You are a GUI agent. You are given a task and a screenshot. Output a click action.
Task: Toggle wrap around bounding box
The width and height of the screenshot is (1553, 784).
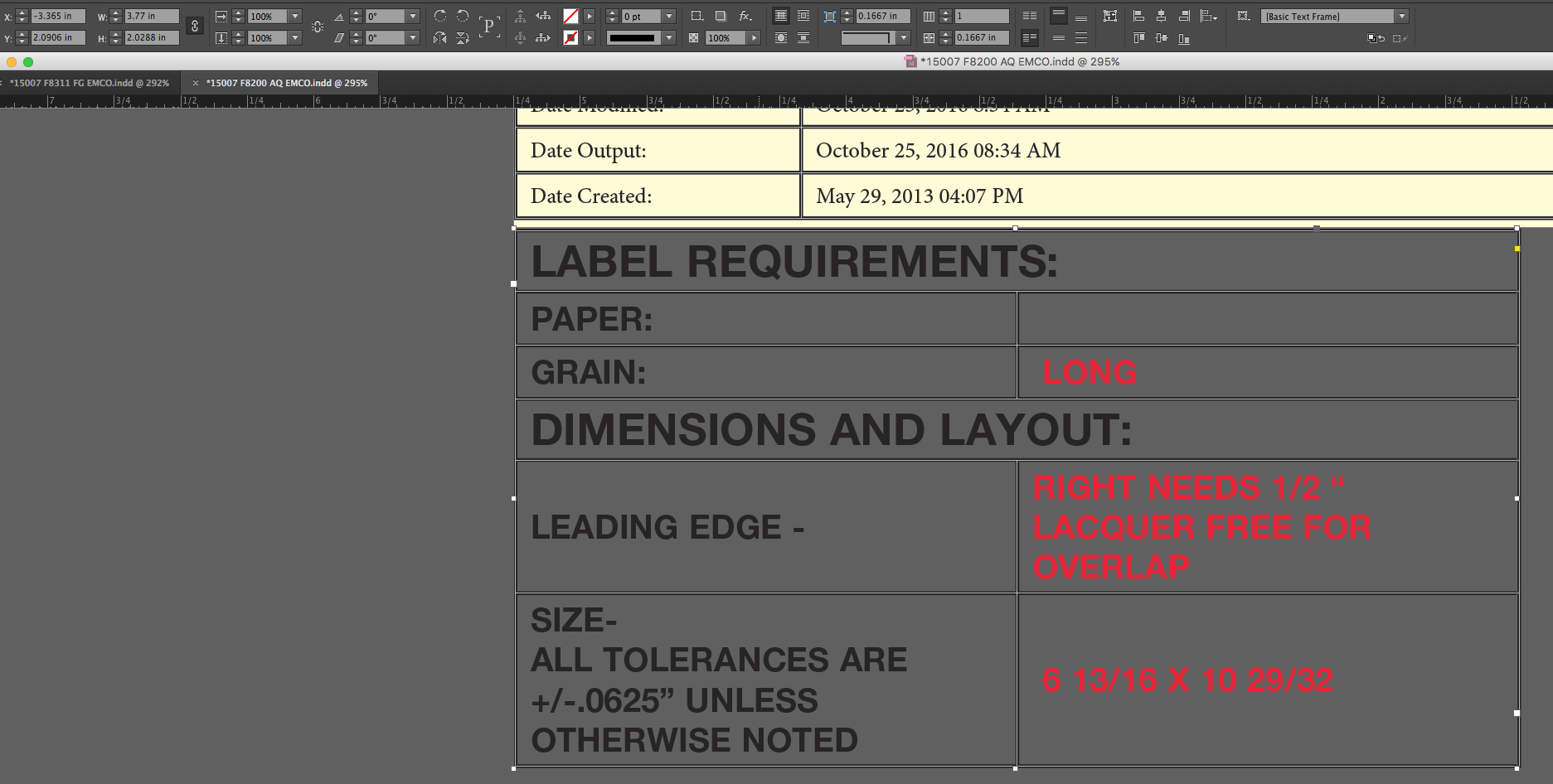803,16
